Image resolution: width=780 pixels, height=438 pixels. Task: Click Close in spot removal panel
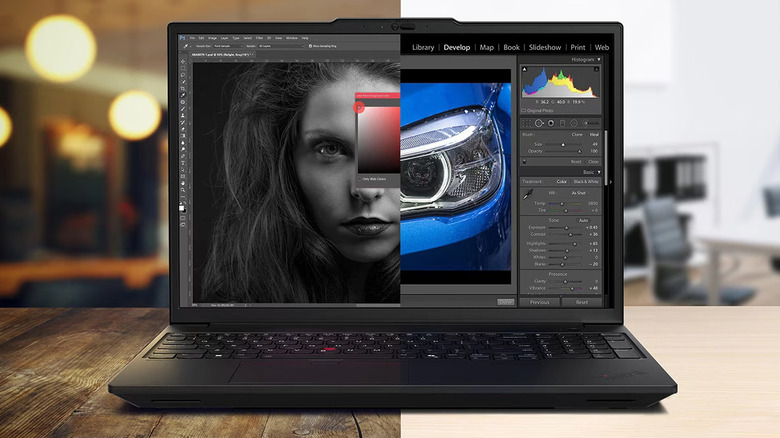[593, 162]
